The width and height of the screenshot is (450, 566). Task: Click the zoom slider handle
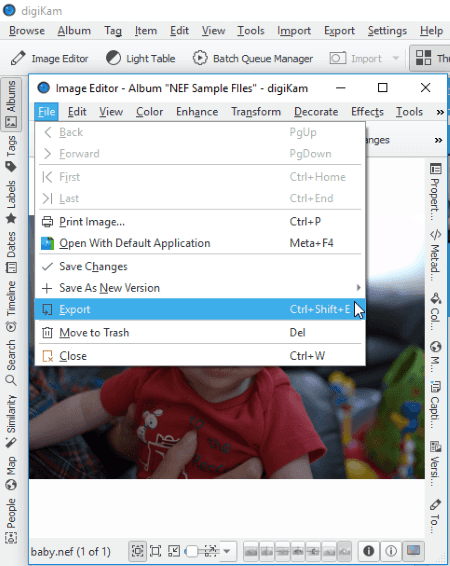pos(192,551)
